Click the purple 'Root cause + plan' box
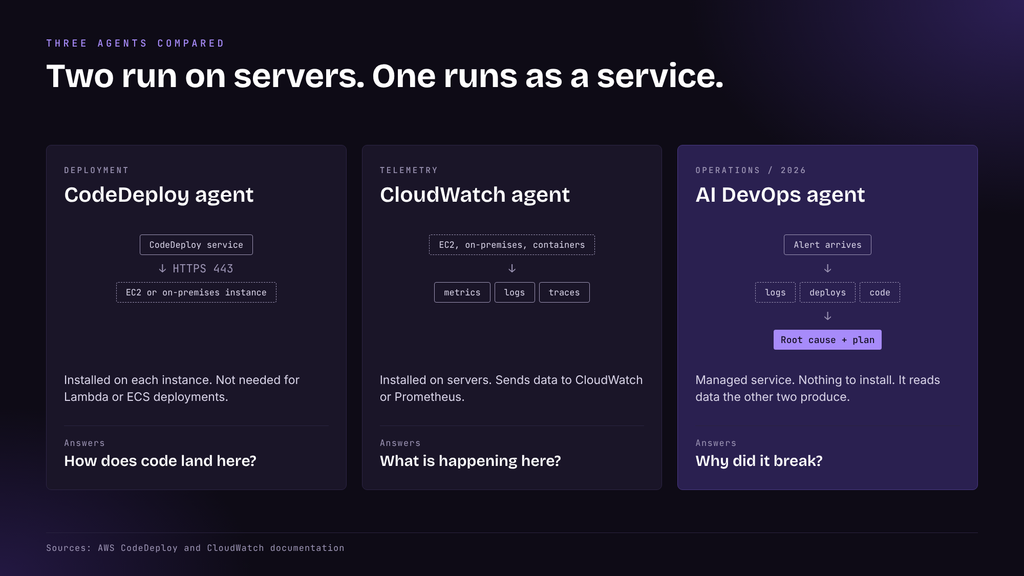 [x=827, y=340]
